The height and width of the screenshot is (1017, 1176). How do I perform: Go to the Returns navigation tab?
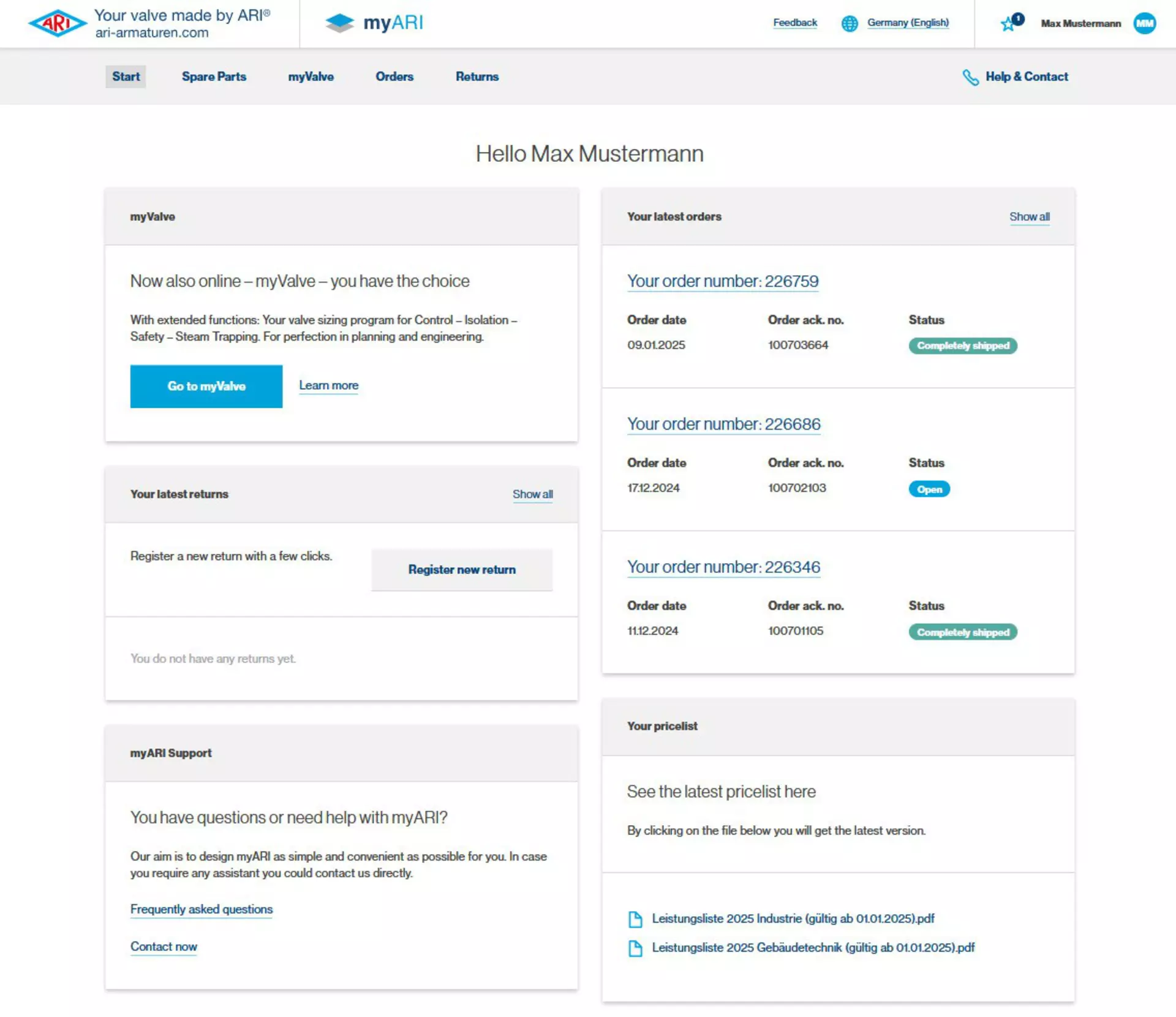click(x=477, y=77)
